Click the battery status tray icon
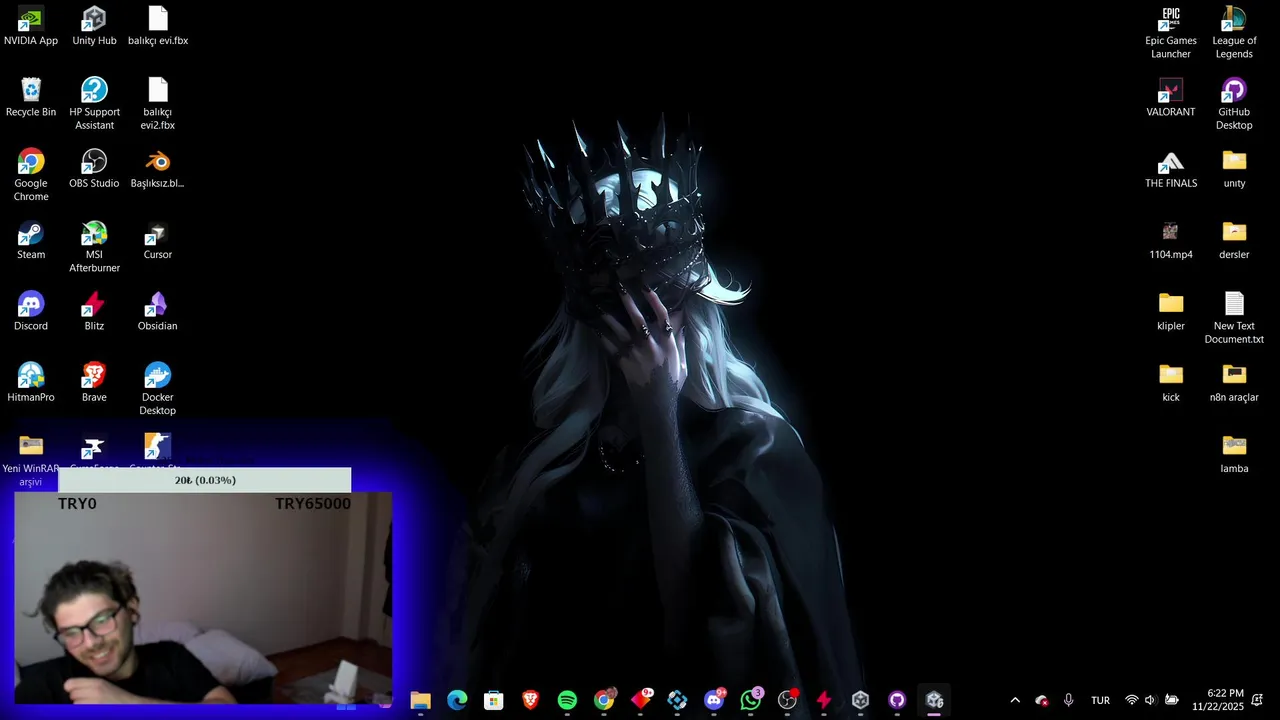Screen dimensions: 1280x720 coord(1171,700)
